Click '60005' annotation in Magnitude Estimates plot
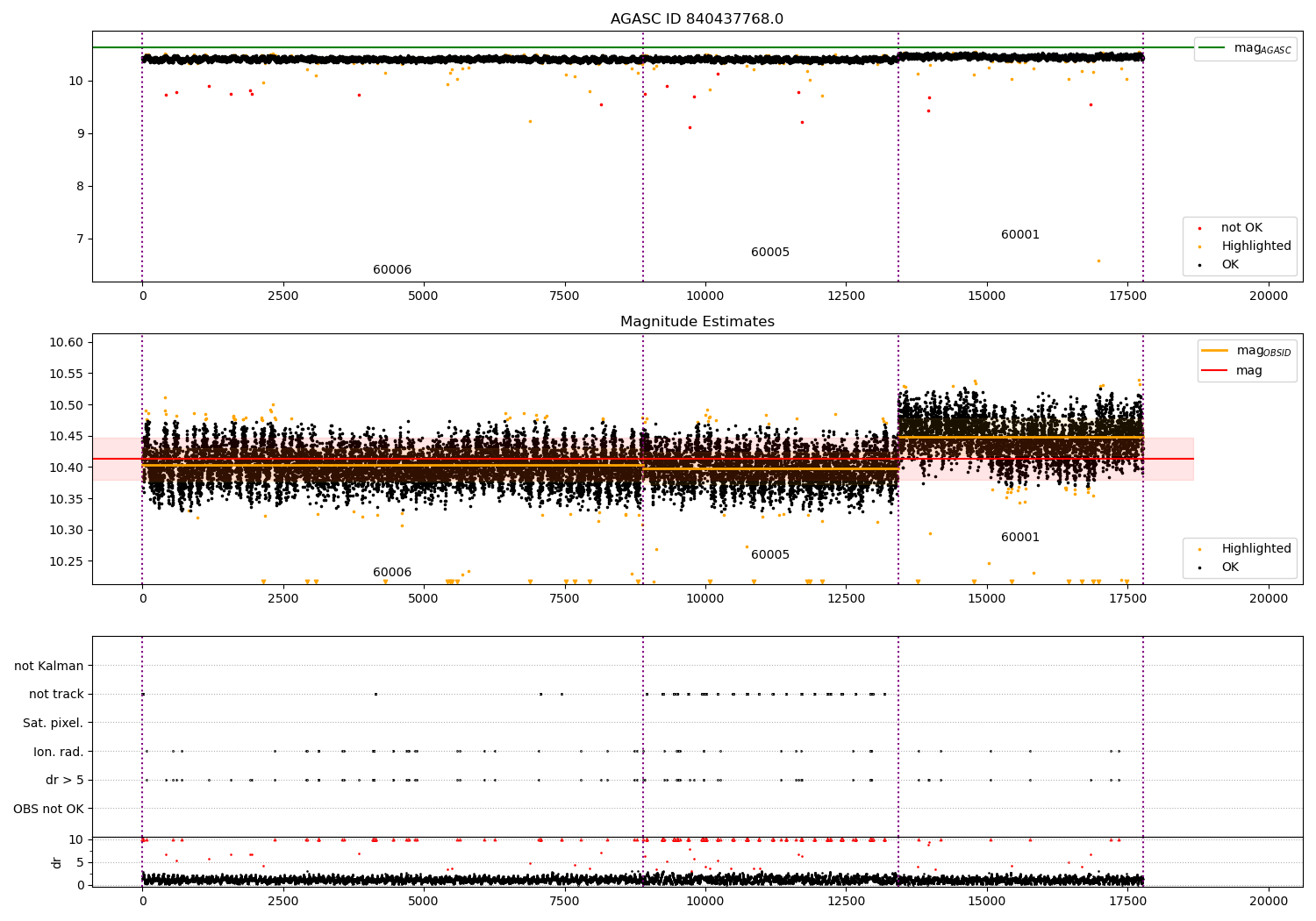The width and height of the screenshot is (1316, 921). (770, 555)
